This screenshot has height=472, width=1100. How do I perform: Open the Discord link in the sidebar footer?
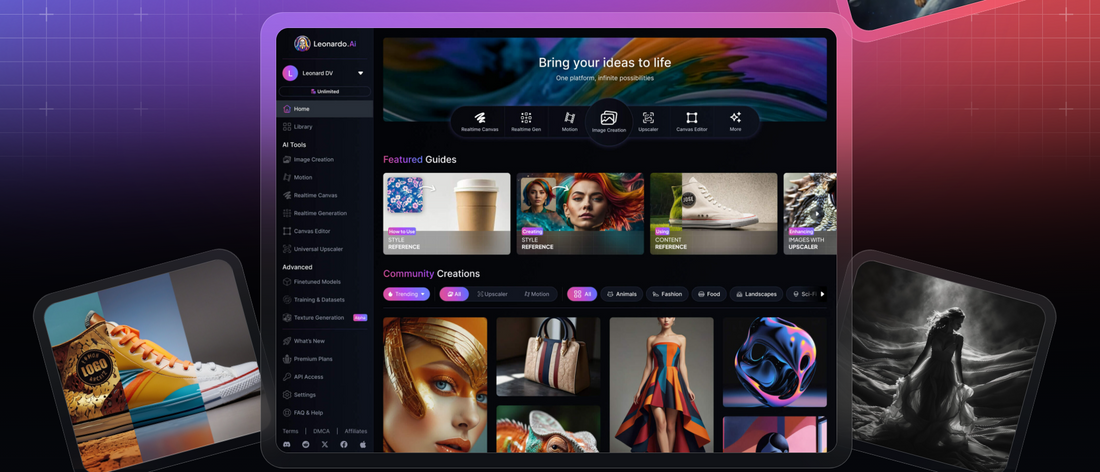287,444
